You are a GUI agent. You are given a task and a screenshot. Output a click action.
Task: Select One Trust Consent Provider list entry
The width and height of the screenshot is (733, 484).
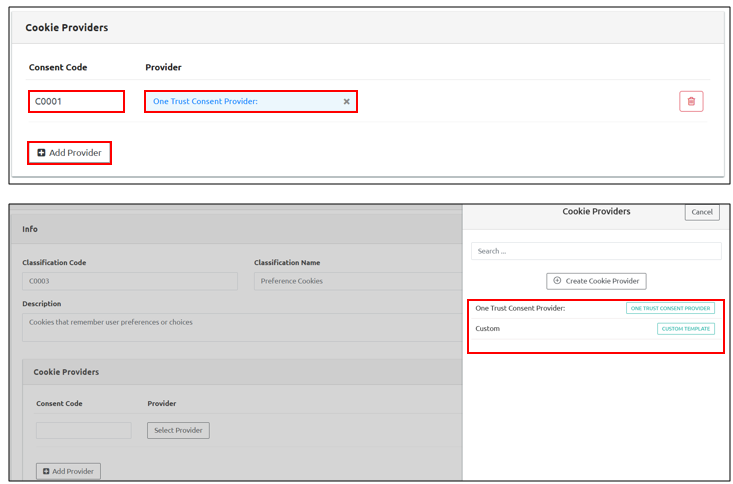click(520, 308)
